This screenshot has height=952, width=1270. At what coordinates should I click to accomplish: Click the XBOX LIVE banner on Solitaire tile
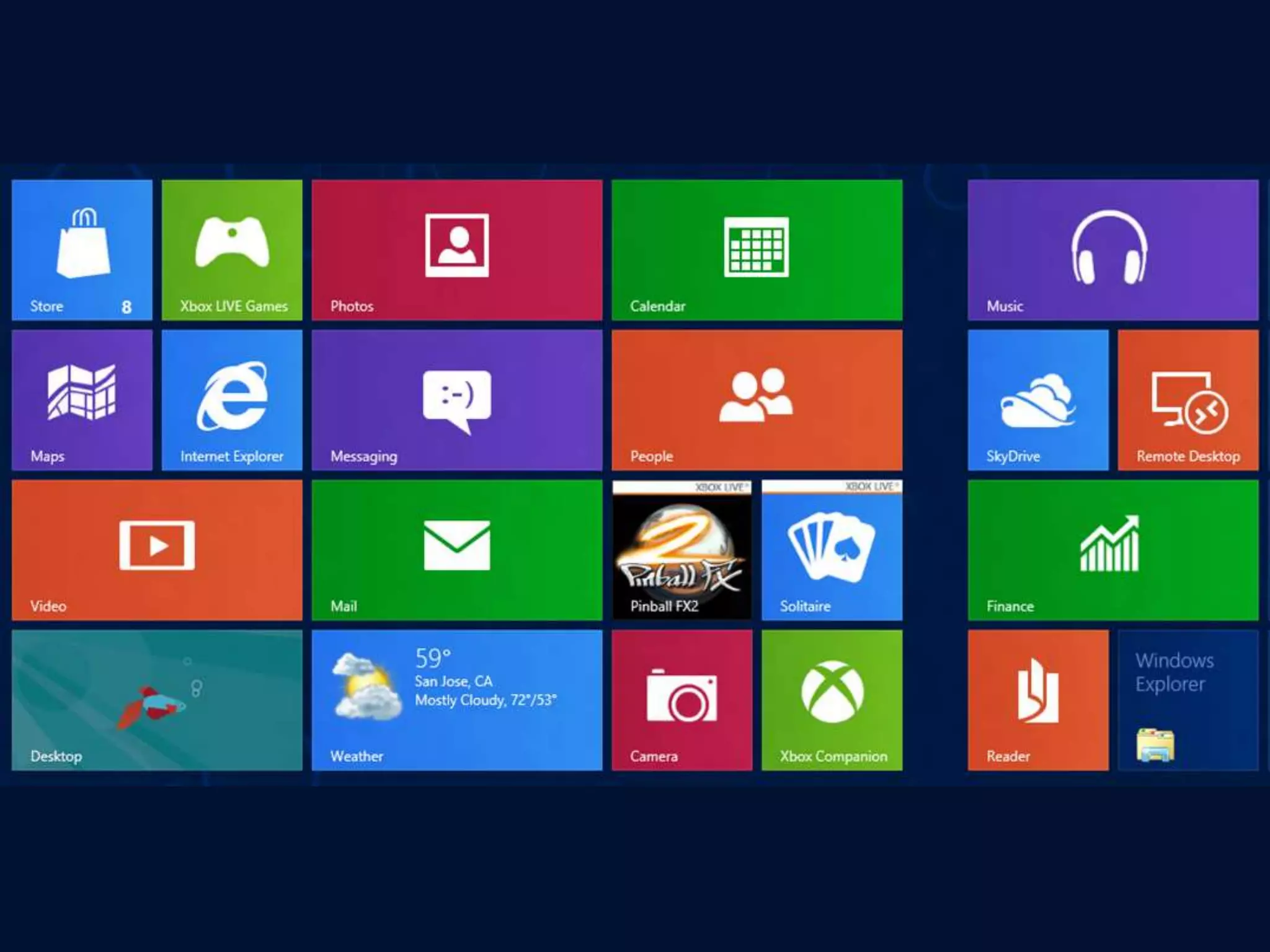coord(832,487)
